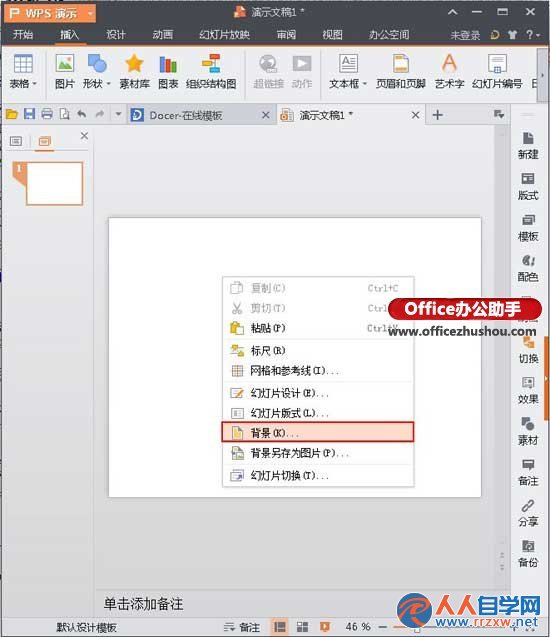Insert 艺术字 word art

[449, 72]
